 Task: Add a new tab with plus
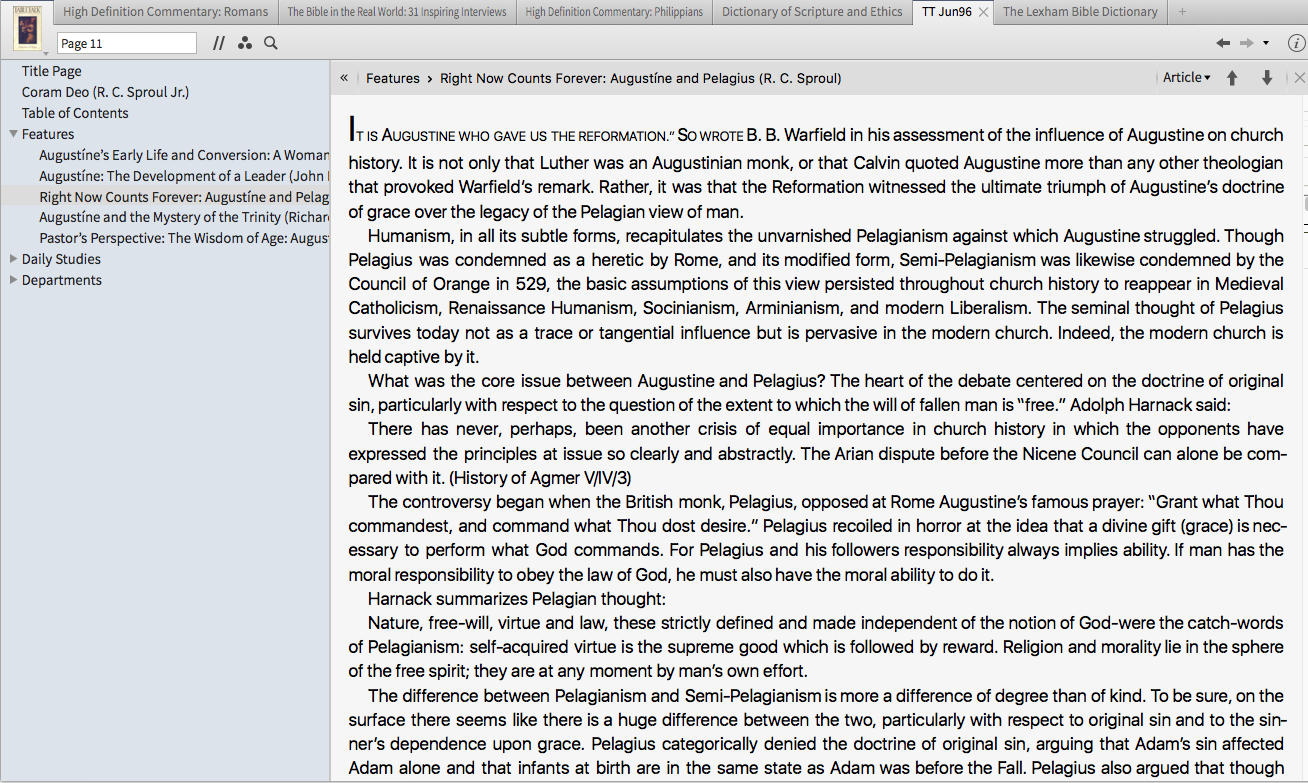1183,12
